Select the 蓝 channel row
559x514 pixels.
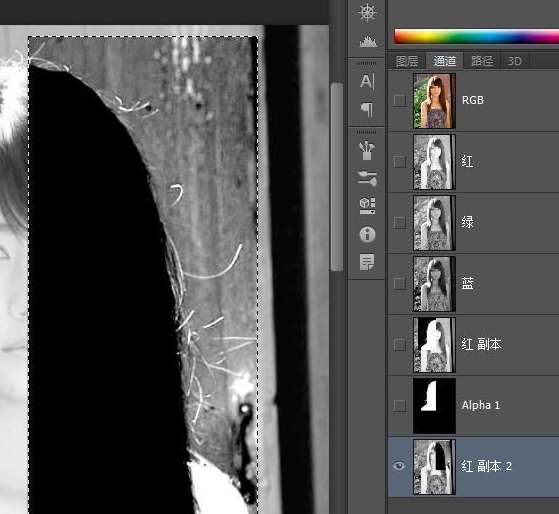473,284
